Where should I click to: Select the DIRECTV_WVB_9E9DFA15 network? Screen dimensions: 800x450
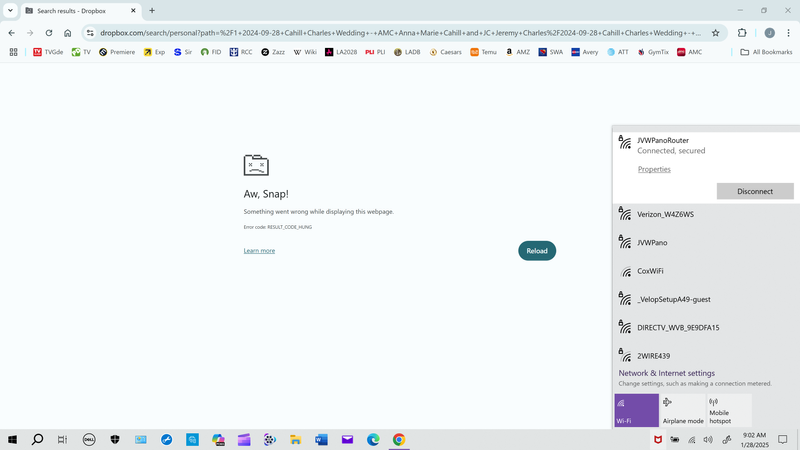(x=706, y=328)
